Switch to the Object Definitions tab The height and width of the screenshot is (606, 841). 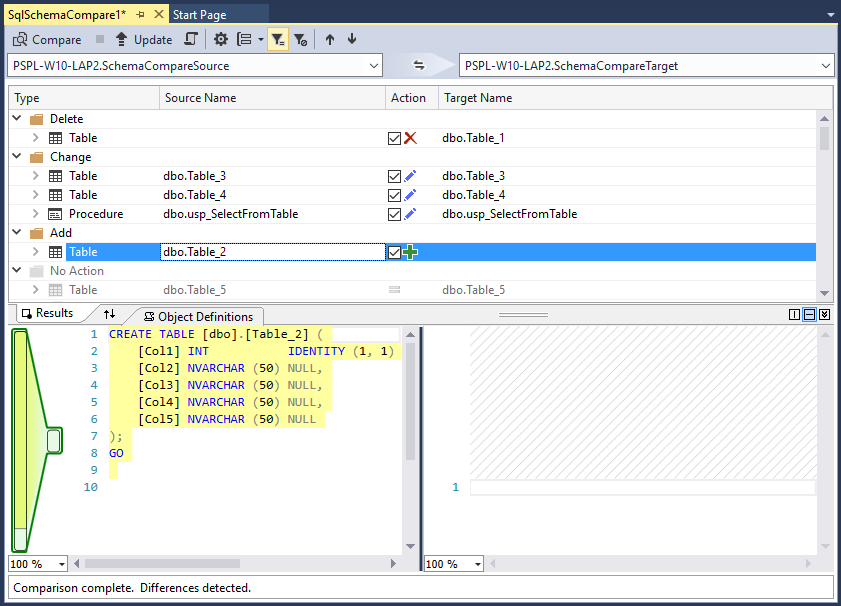[200, 316]
